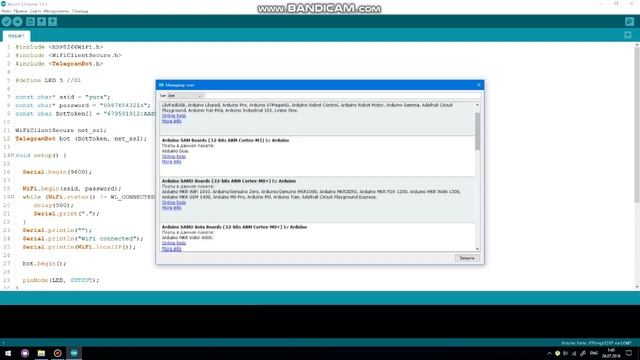Open the Файл menu

click(6, 11)
